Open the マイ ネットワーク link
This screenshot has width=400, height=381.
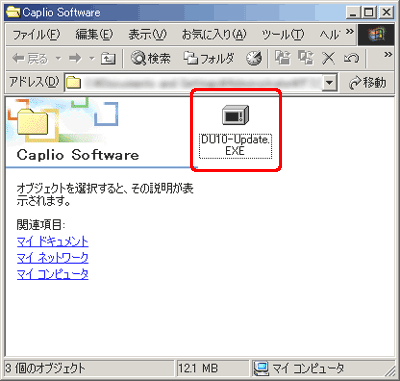(52, 258)
